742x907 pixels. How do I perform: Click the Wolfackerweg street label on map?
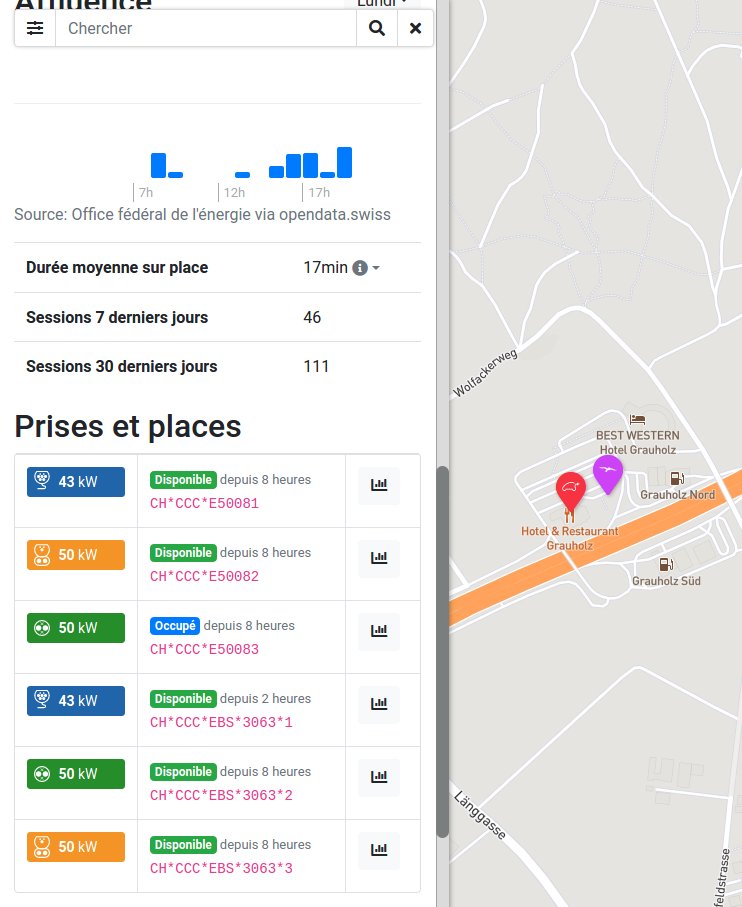(485, 374)
